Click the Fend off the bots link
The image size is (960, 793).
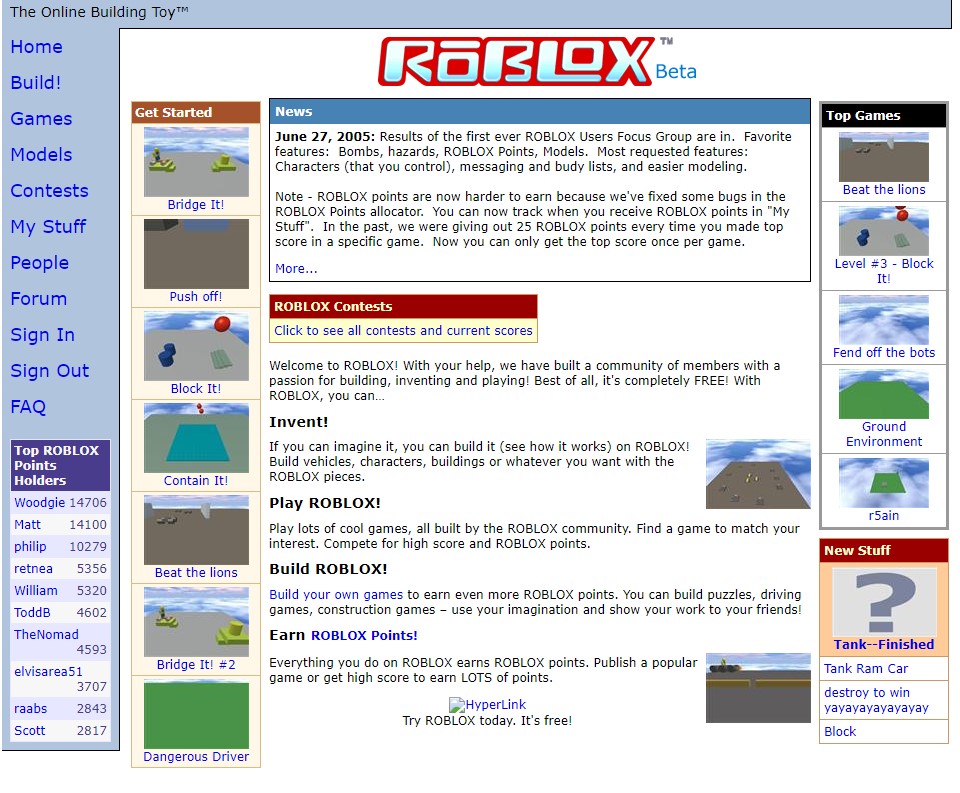click(883, 353)
